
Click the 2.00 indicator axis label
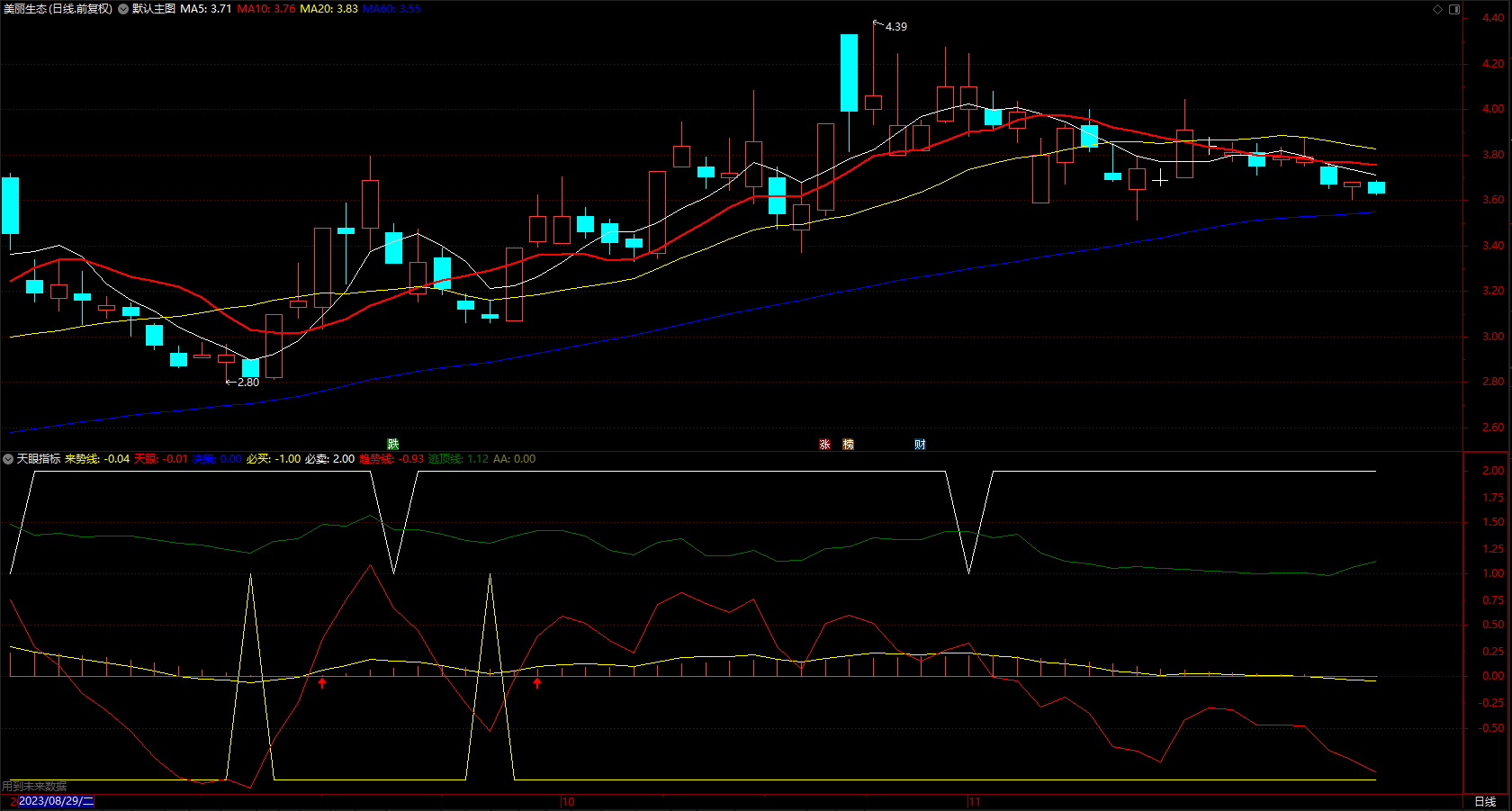[x=1493, y=471]
